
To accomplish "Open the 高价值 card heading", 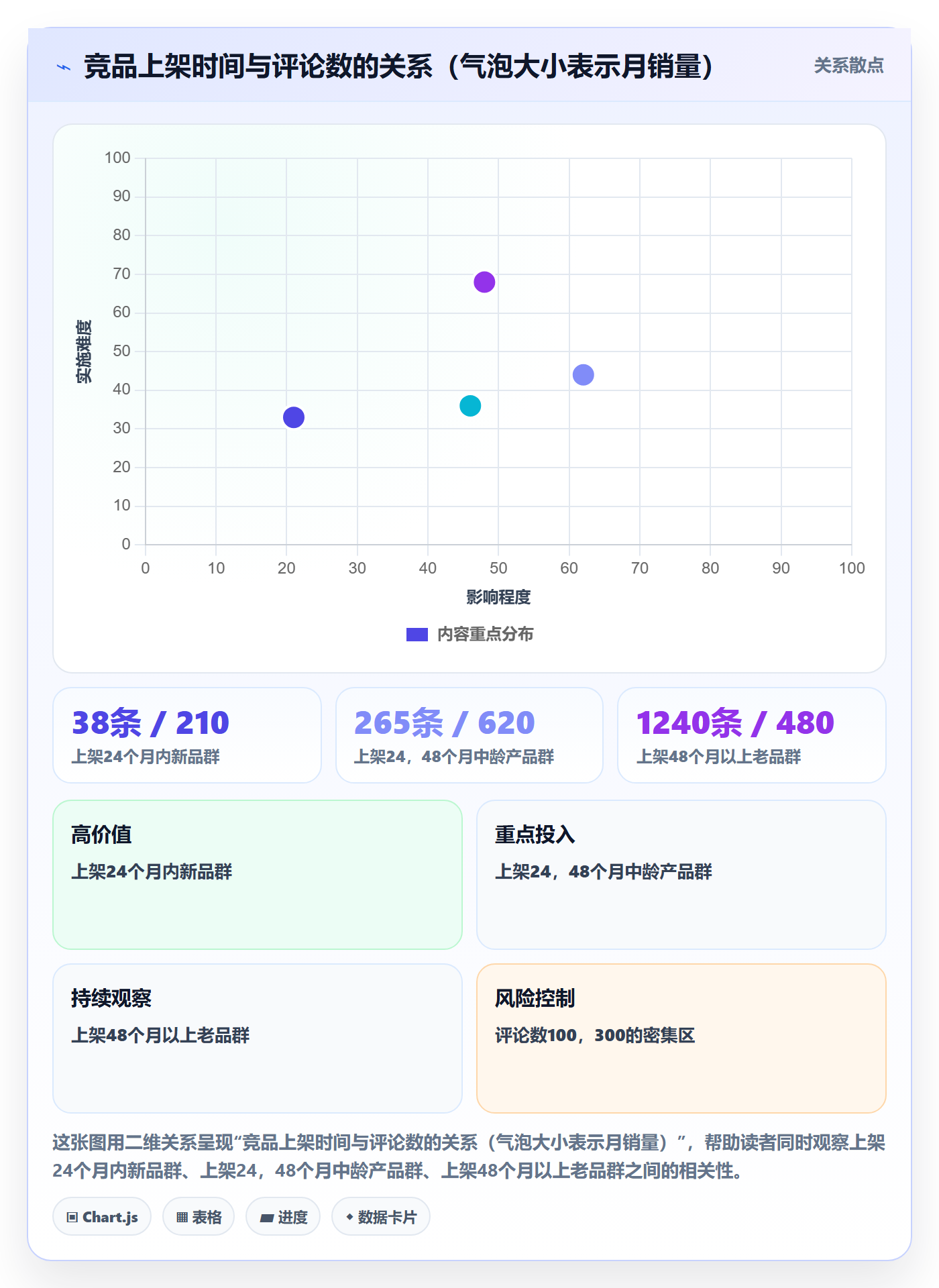I will [101, 835].
